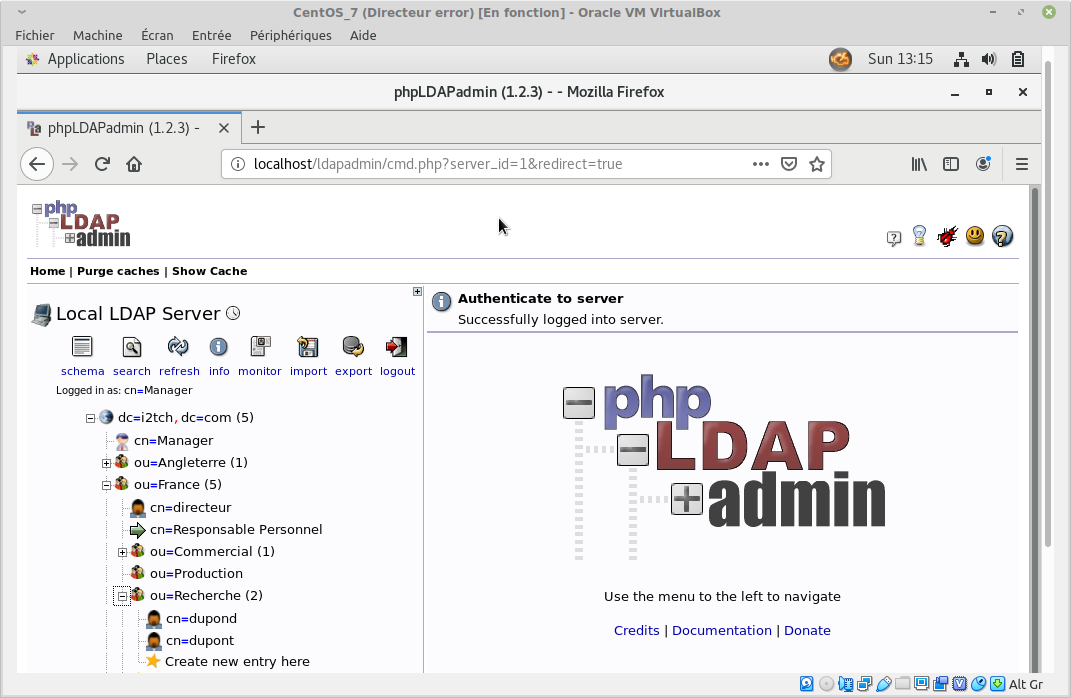Click the forum speech bubble icon

click(x=893, y=238)
